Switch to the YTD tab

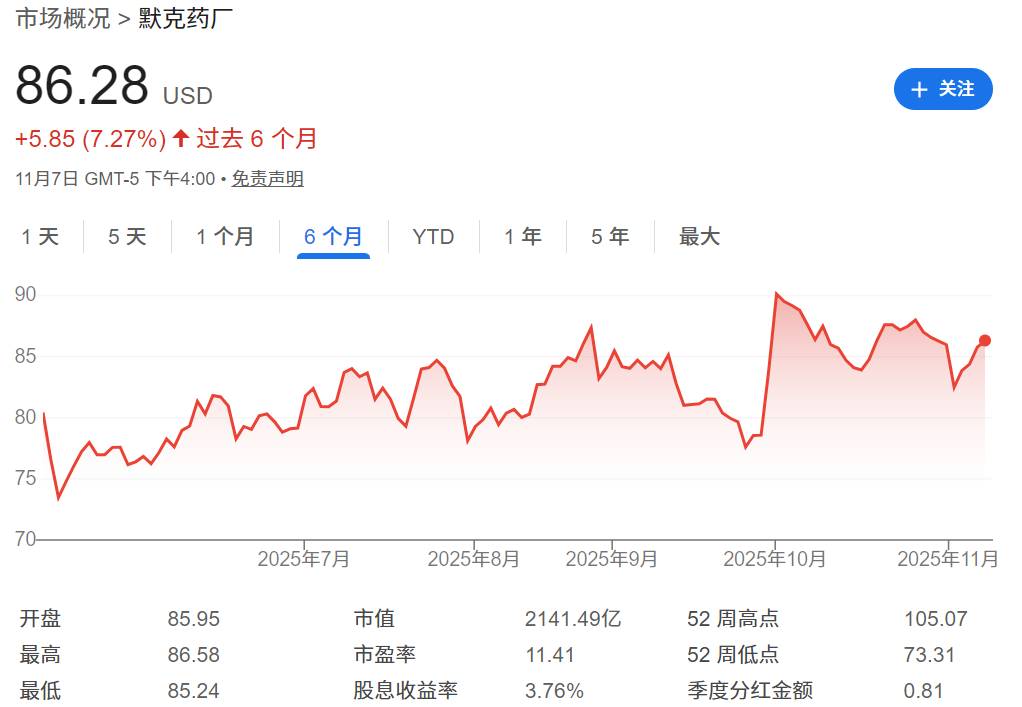tap(432, 236)
